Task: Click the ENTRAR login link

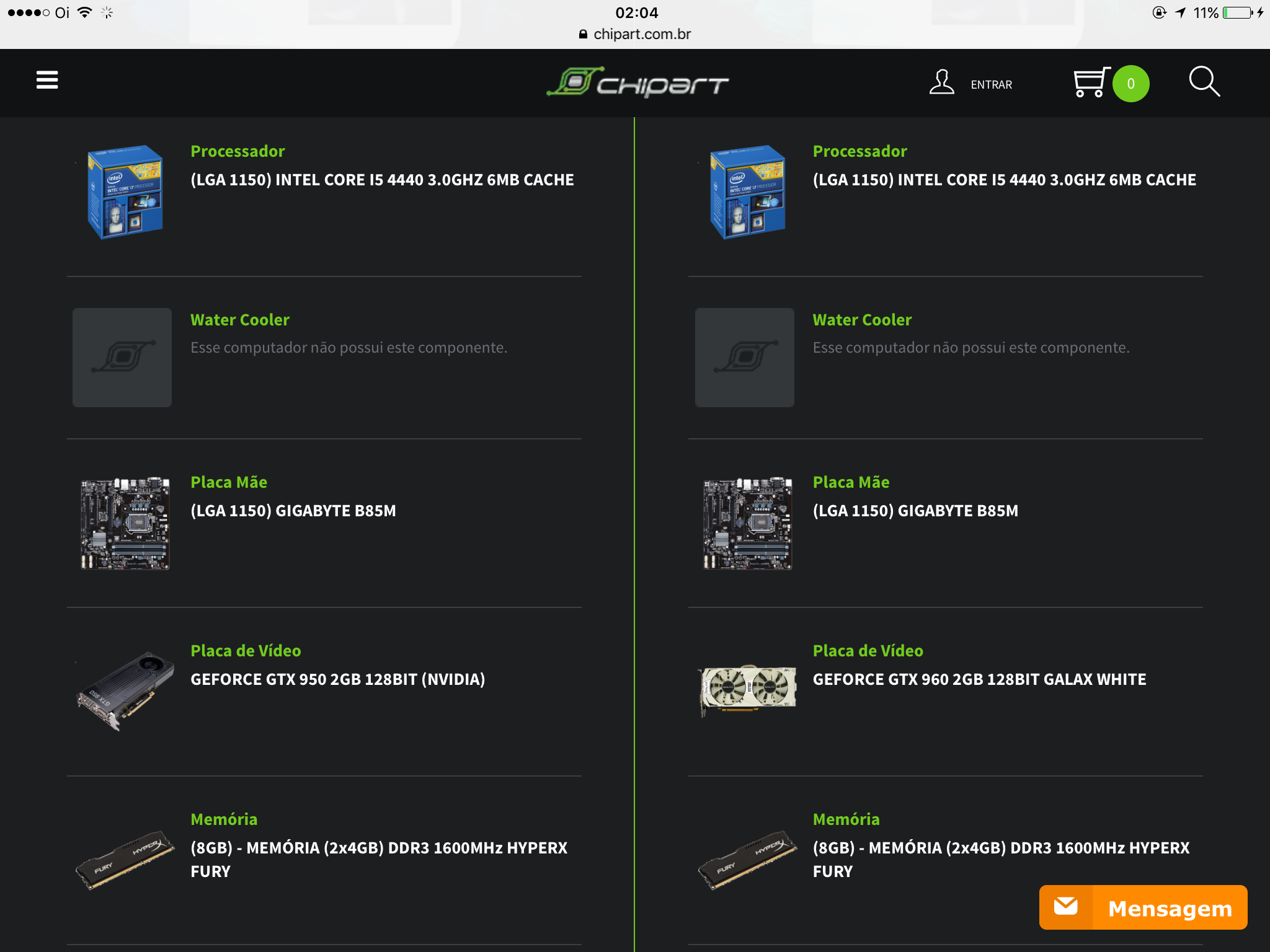Action: [x=991, y=85]
